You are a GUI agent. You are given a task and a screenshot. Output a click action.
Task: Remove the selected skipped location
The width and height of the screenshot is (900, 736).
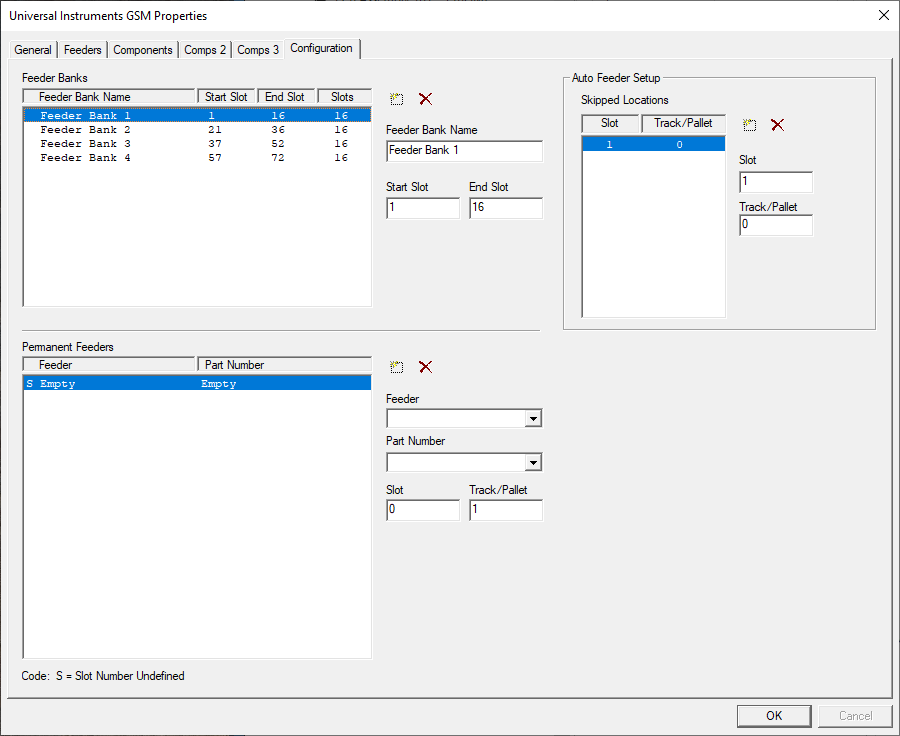(x=778, y=124)
